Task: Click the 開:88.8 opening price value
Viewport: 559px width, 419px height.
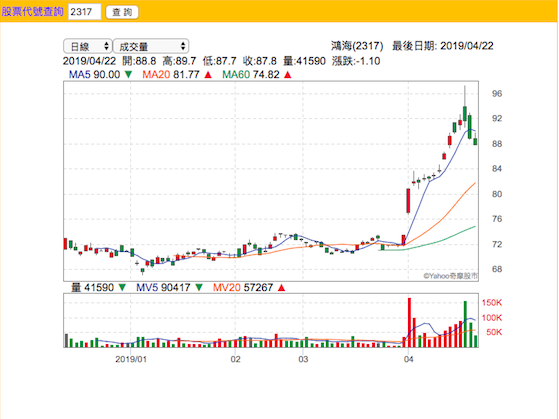Action: (139, 61)
